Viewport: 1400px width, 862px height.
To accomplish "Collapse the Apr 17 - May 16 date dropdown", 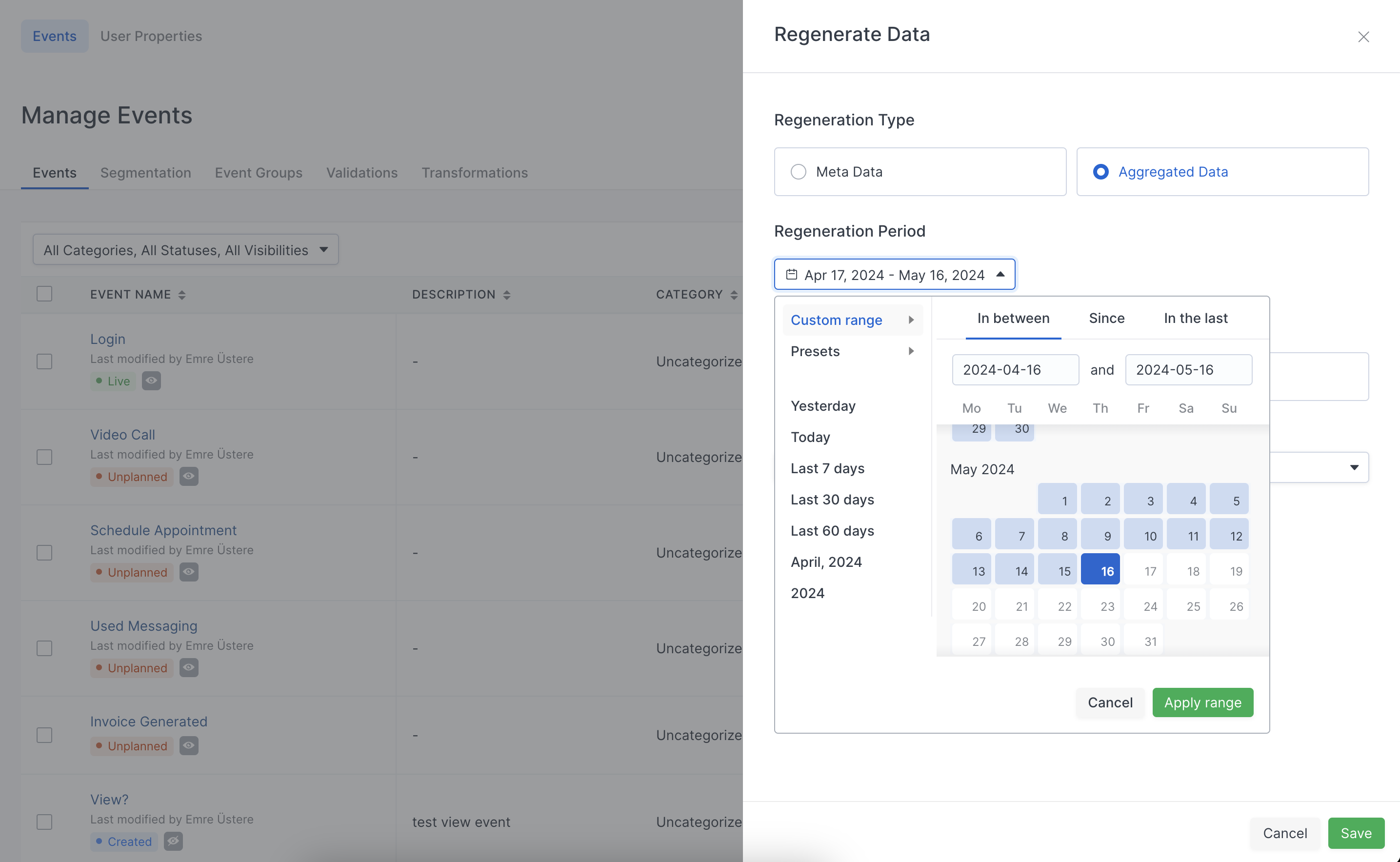I will tap(894, 274).
